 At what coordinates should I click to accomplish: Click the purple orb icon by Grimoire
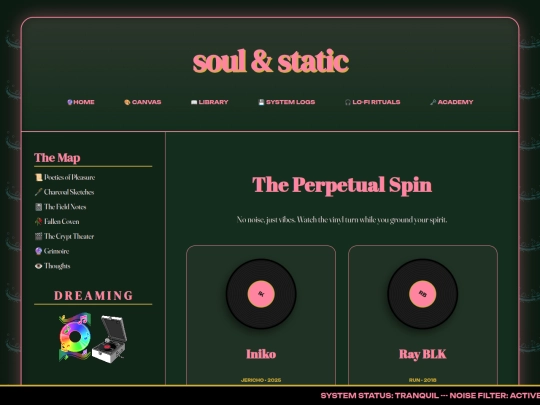(x=38, y=251)
